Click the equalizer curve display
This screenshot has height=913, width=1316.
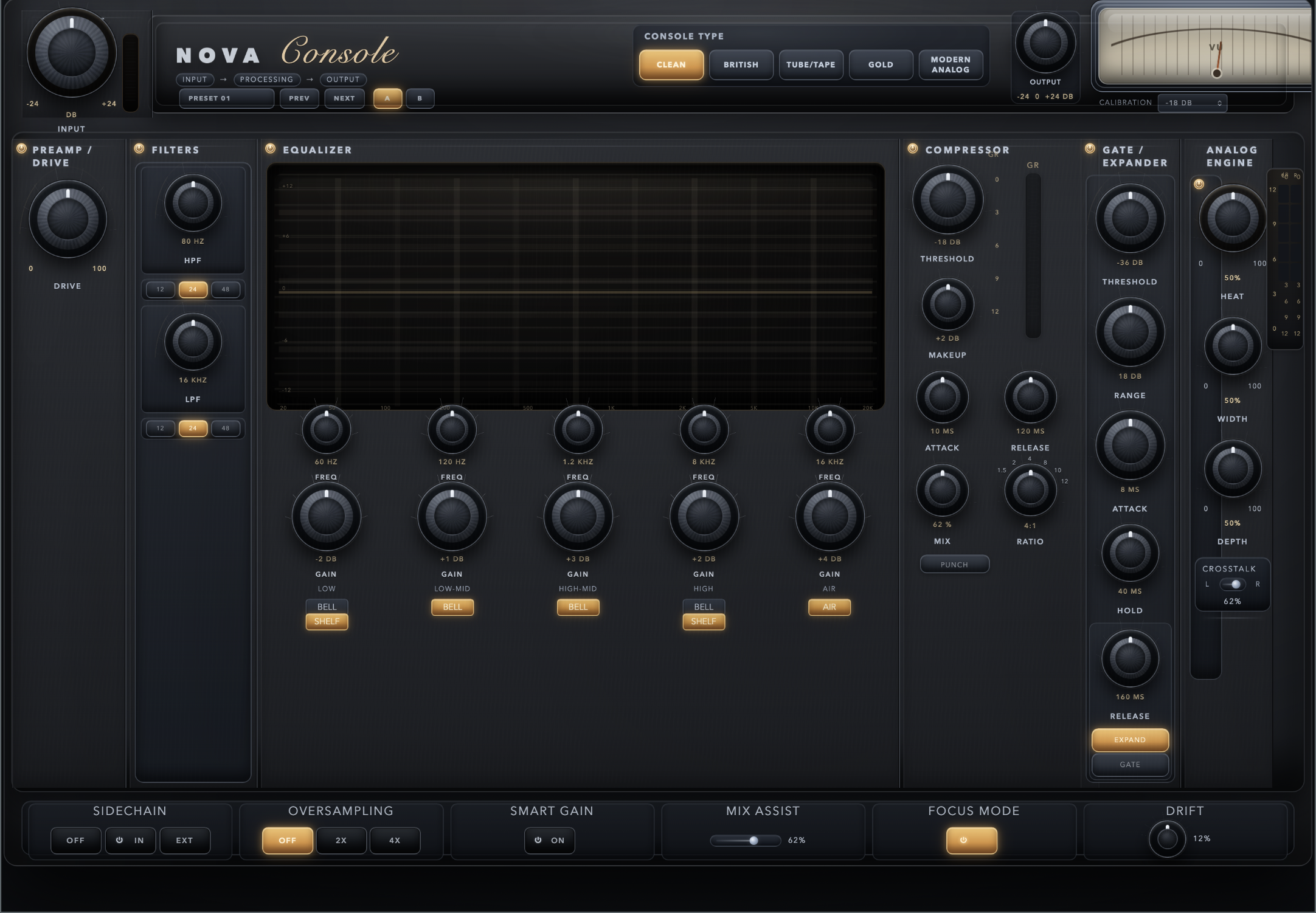(x=575, y=286)
